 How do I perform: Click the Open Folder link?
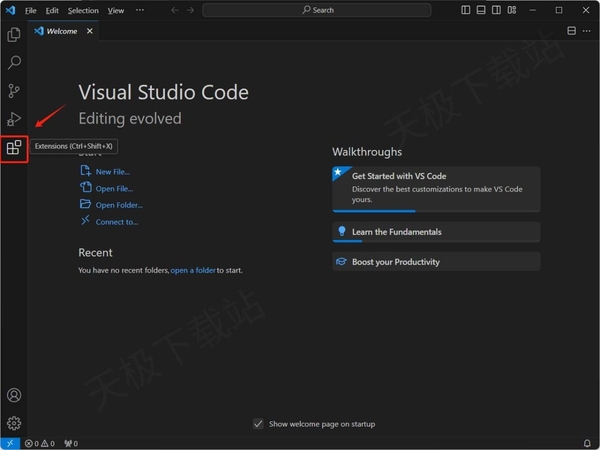pos(118,205)
